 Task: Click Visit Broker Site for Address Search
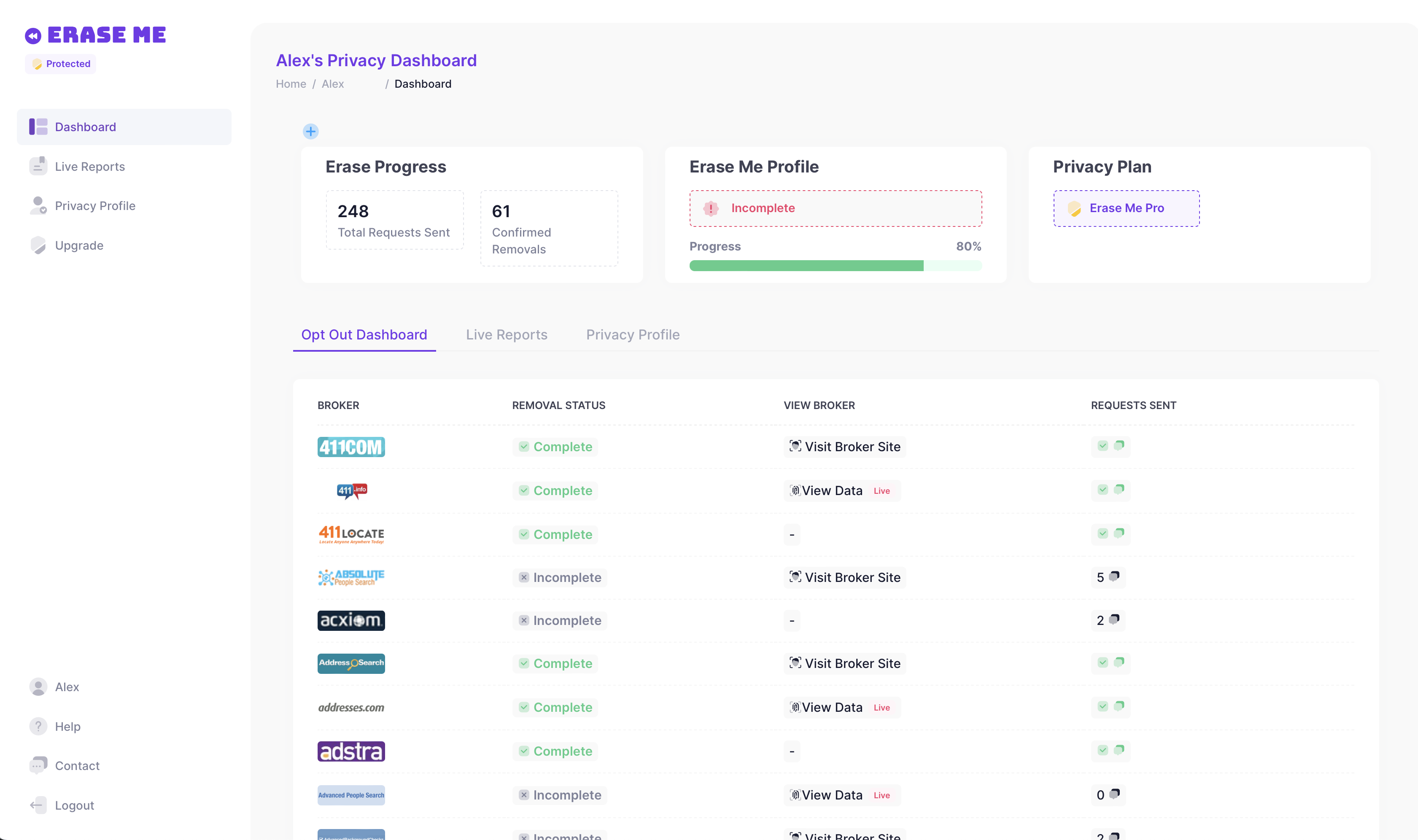coord(844,663)
